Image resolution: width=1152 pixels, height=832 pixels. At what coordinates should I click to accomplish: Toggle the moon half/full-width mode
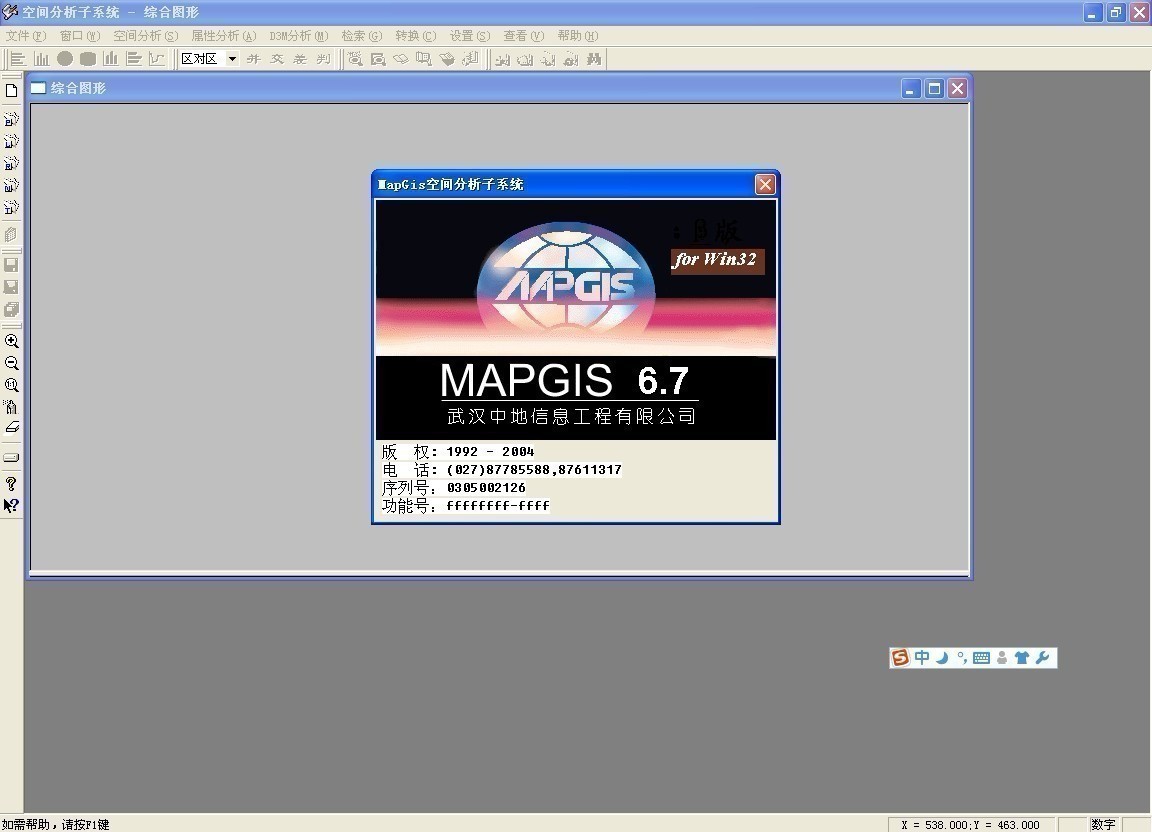point(942,657)
